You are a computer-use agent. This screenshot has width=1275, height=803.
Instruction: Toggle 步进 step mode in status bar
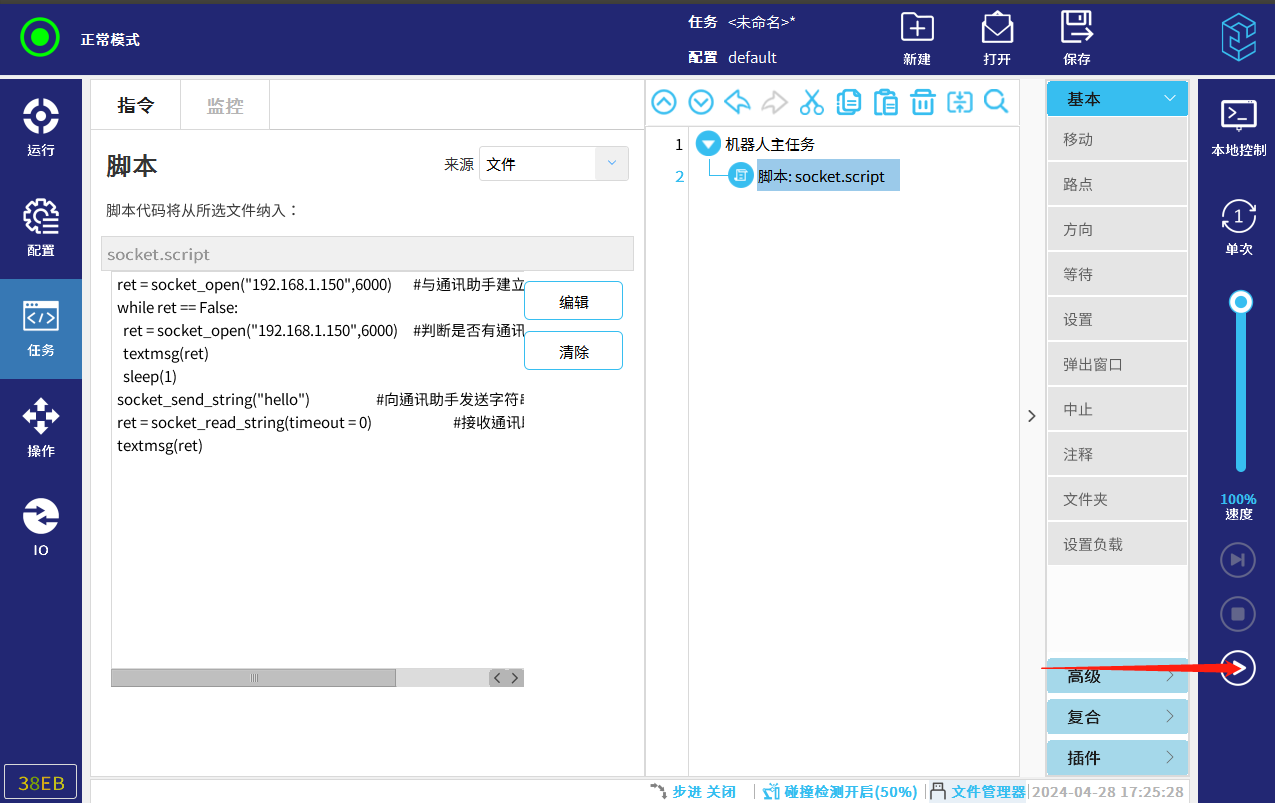[x=694, y=791]
